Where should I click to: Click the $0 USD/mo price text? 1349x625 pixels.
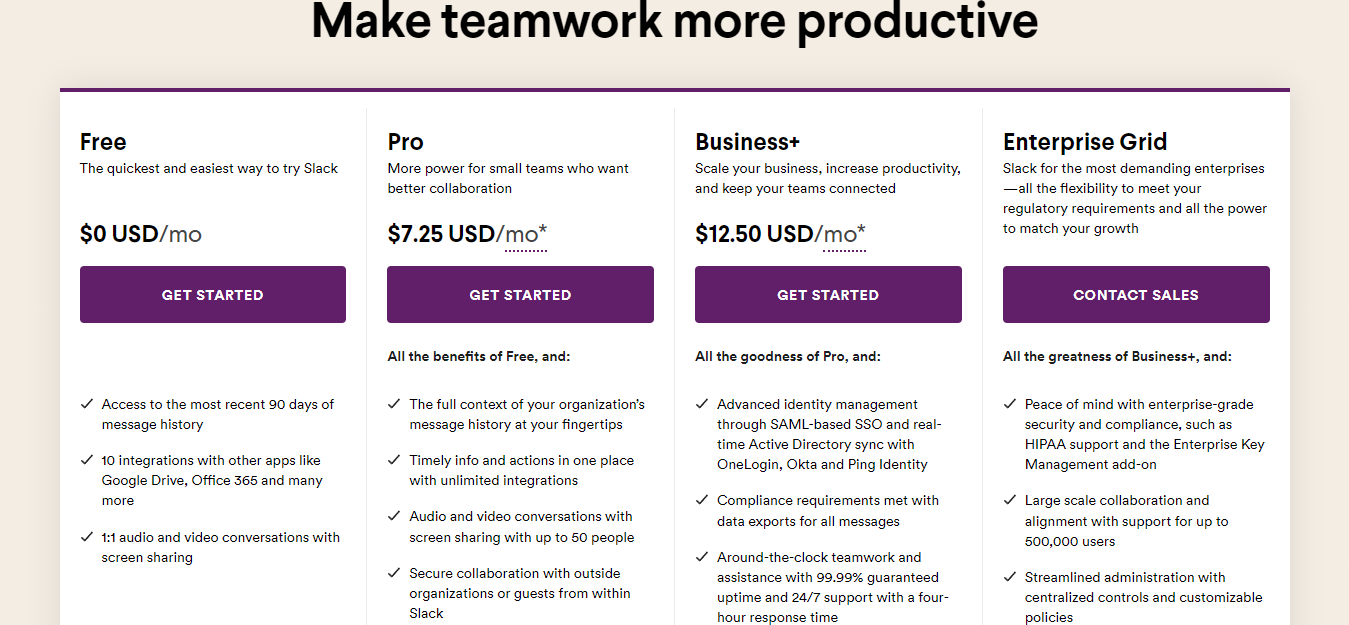(x=141, y=235)
